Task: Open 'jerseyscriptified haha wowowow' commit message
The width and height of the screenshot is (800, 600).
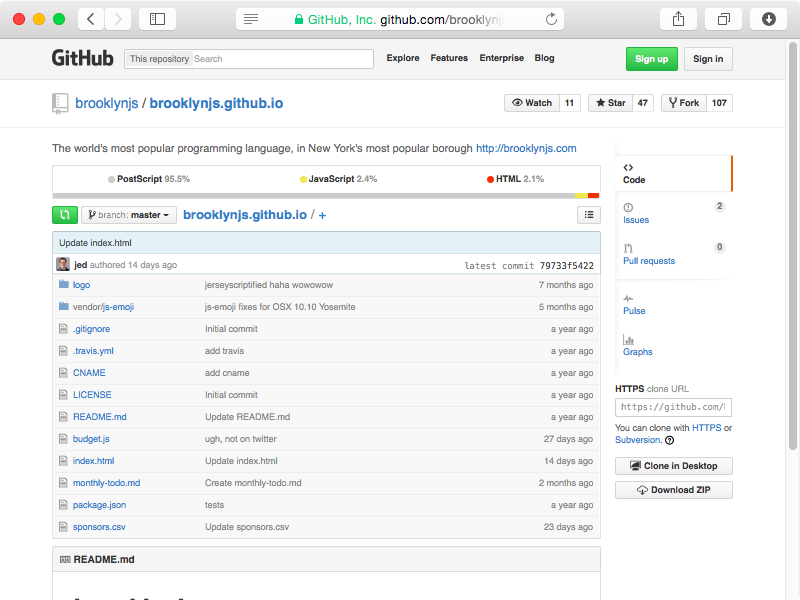Action: 269,285
